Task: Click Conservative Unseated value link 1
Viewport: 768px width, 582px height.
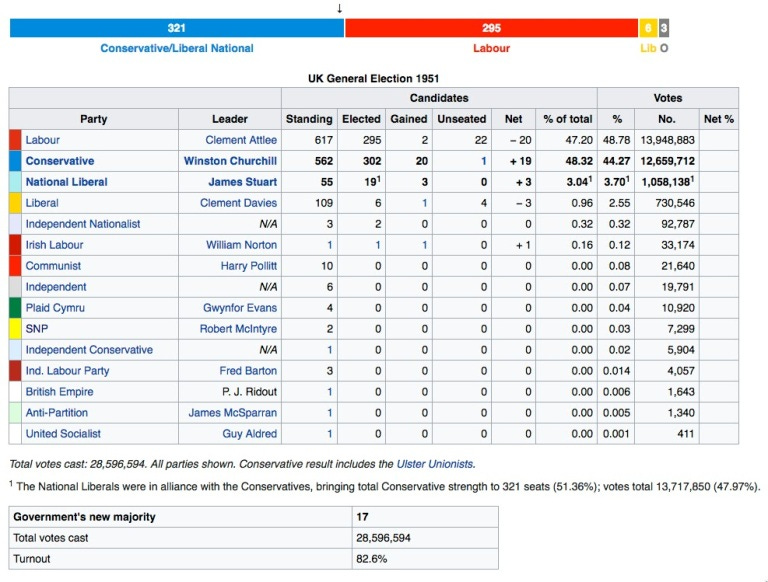Action: click(x=483, y=161)
